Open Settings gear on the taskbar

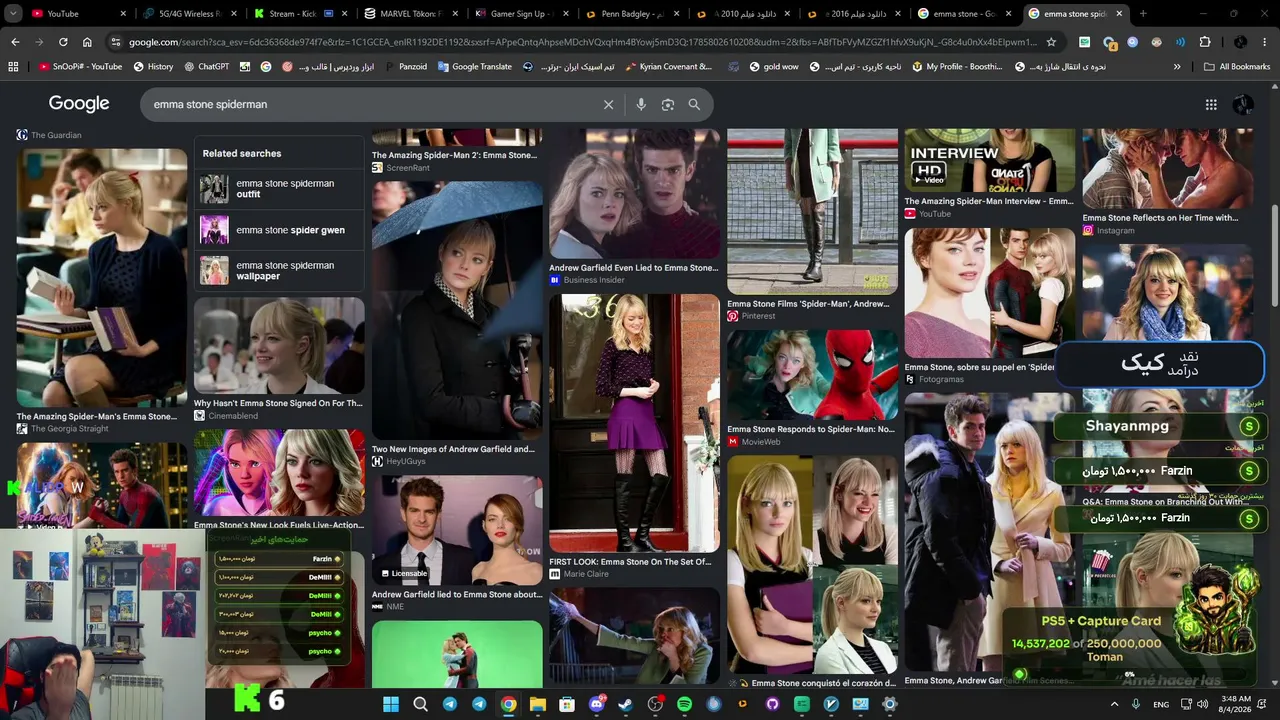(890, 704)
